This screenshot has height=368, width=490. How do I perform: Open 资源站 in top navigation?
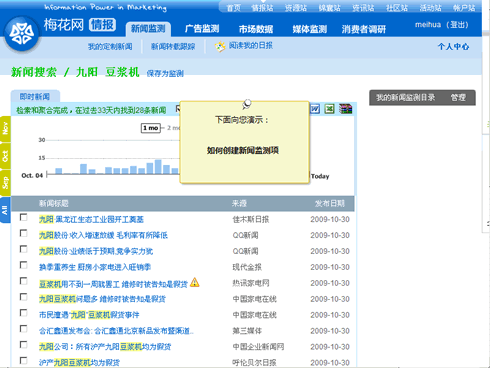(296, 8)
